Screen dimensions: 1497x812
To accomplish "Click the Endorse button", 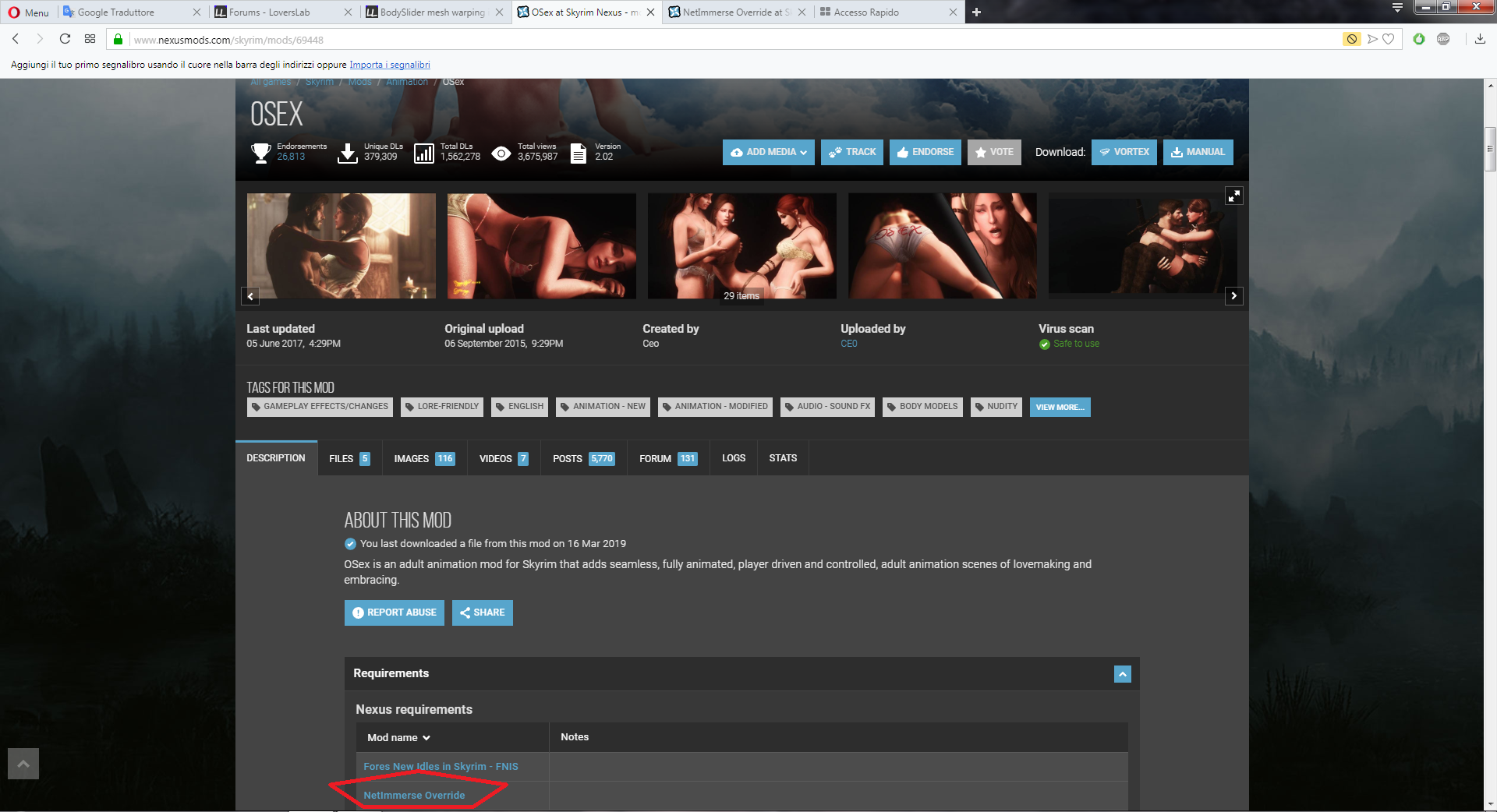I will 925,152.
